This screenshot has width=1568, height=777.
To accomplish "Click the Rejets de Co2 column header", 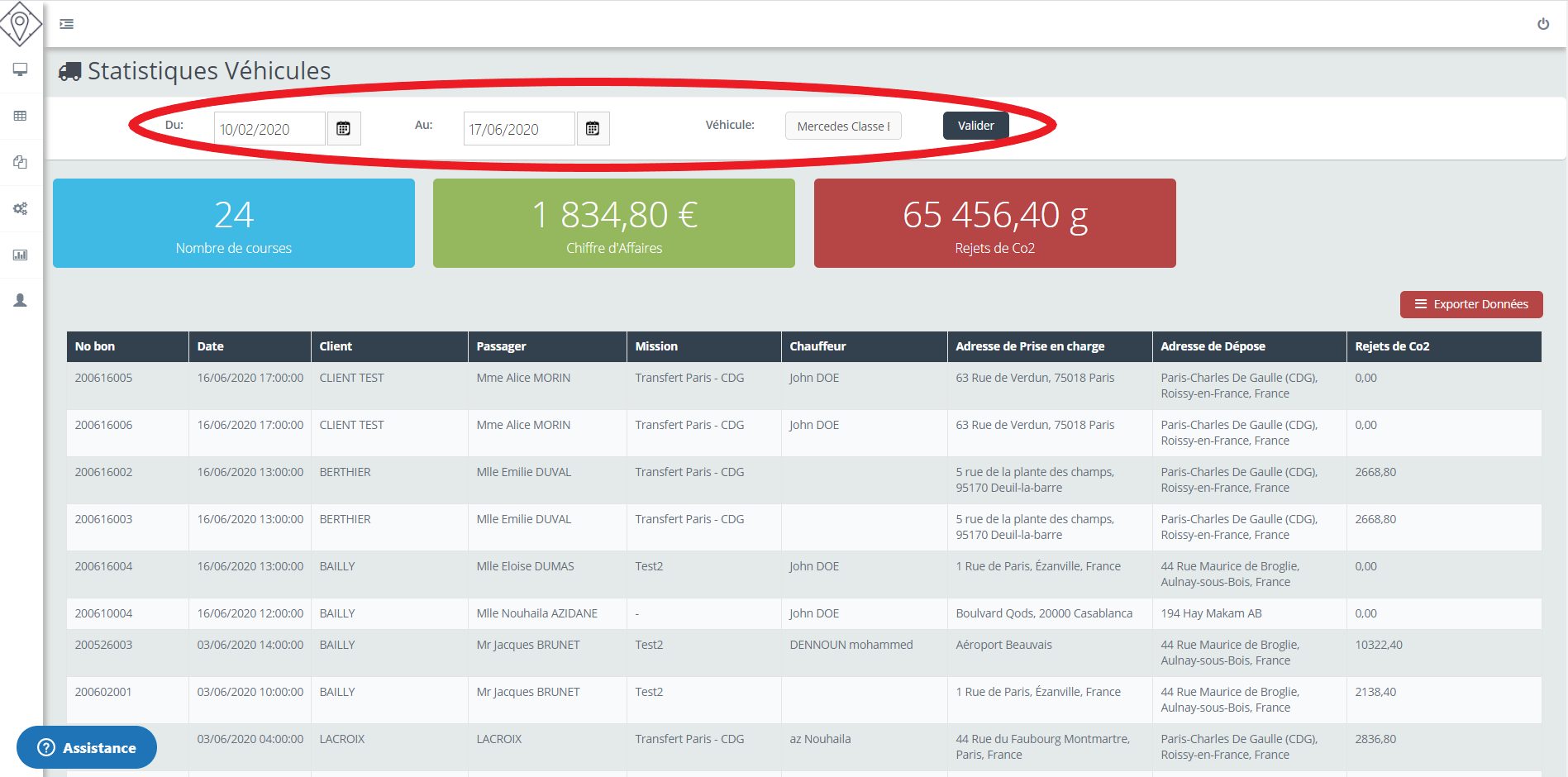I will [1392, 346].
